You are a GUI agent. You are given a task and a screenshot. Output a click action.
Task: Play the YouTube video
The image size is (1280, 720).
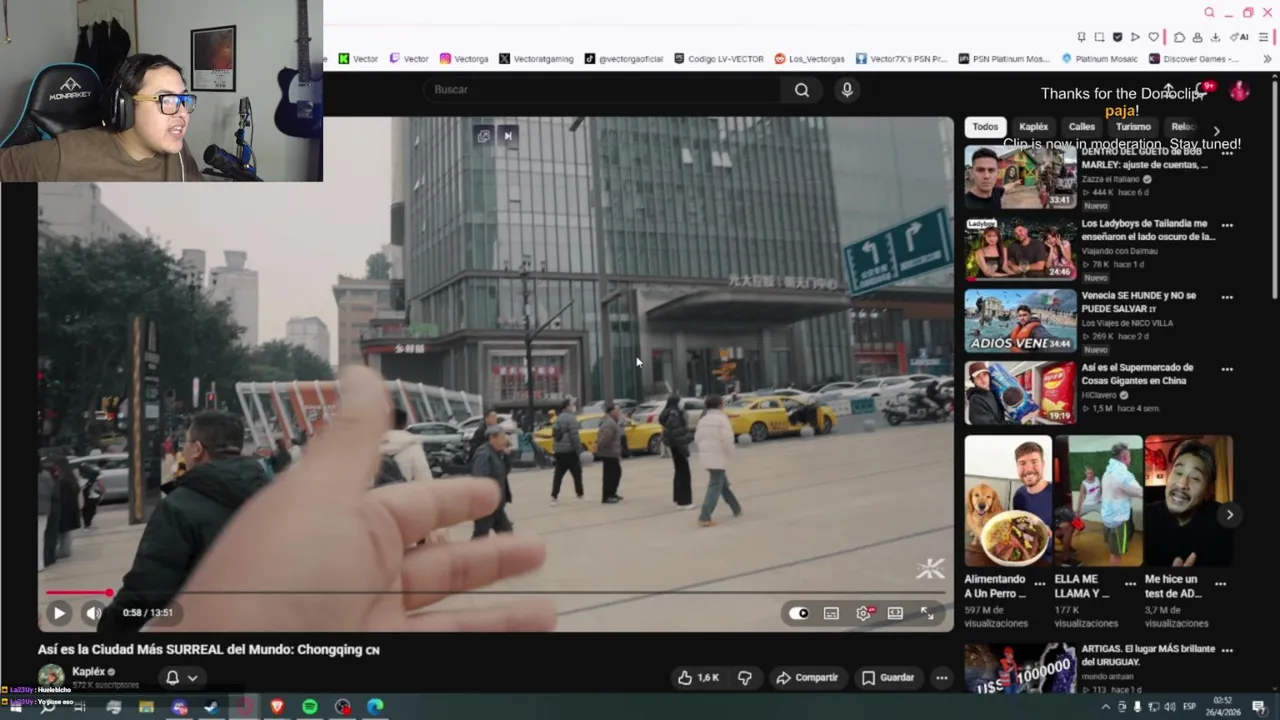[x=59, y=613]
